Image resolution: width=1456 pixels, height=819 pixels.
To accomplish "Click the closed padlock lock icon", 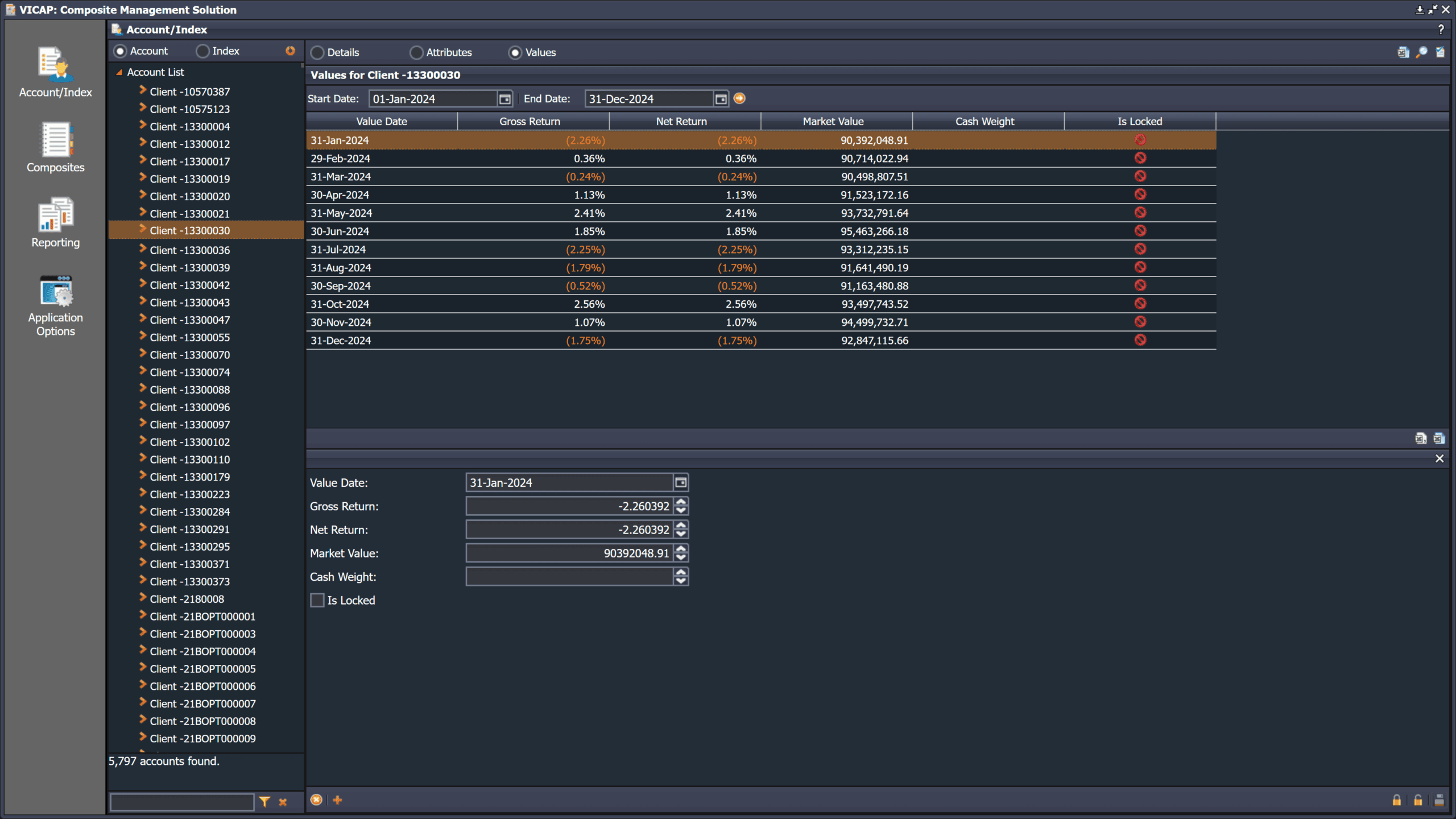I will (1396, 800).
